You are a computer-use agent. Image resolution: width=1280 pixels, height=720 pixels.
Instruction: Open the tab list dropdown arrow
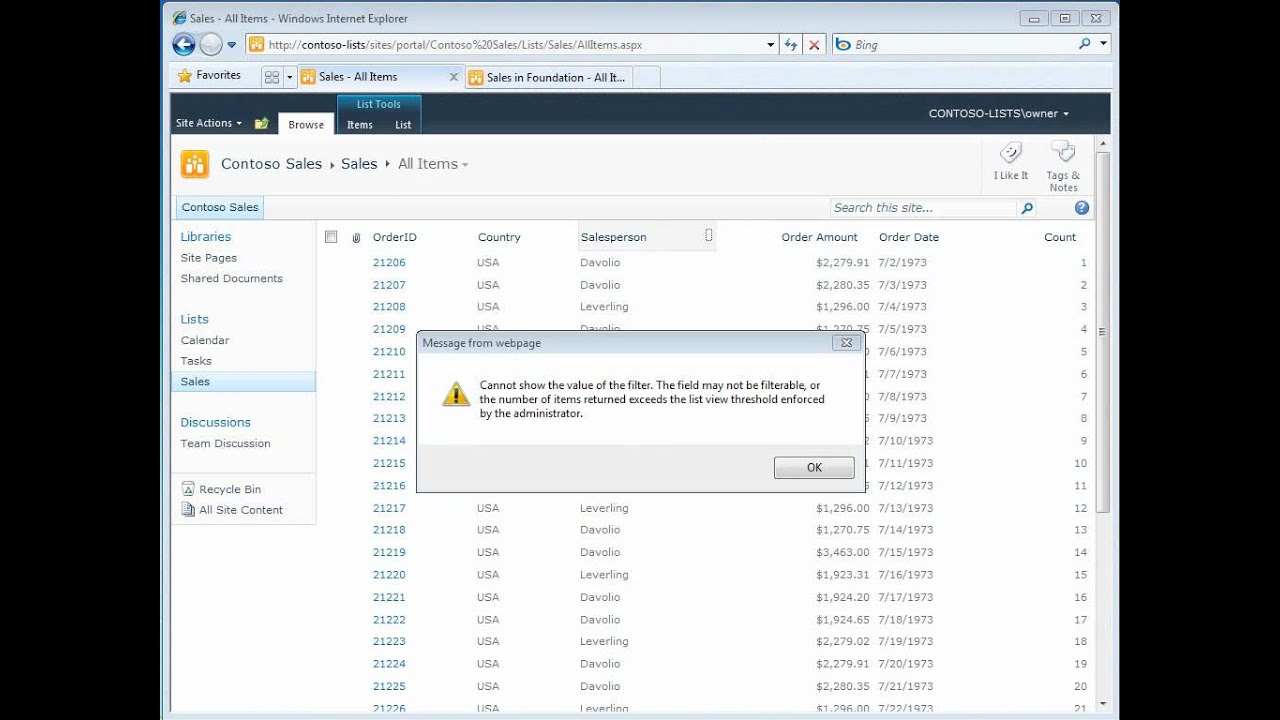pos(289,77)
